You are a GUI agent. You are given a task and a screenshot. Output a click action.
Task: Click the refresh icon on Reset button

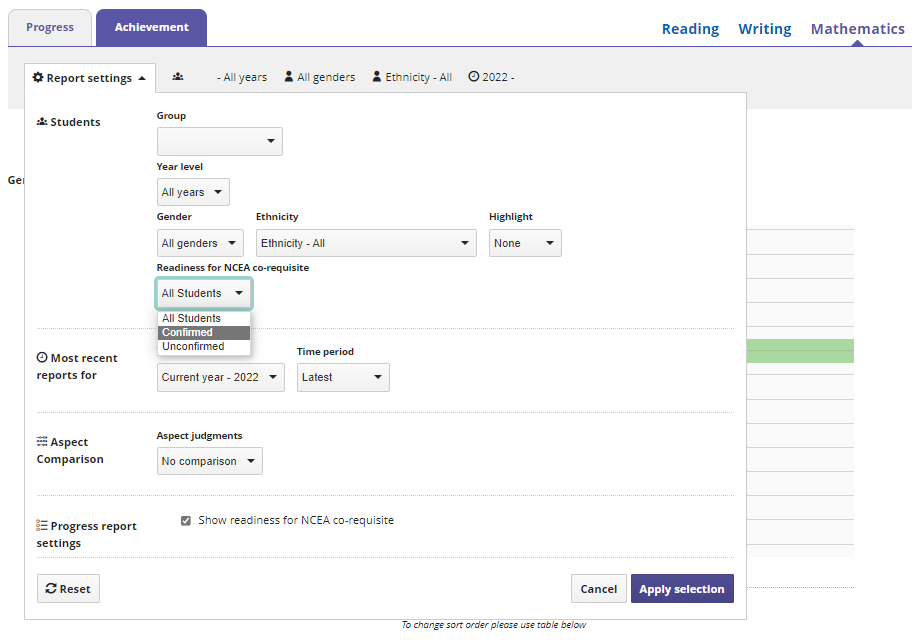(51, 589)
